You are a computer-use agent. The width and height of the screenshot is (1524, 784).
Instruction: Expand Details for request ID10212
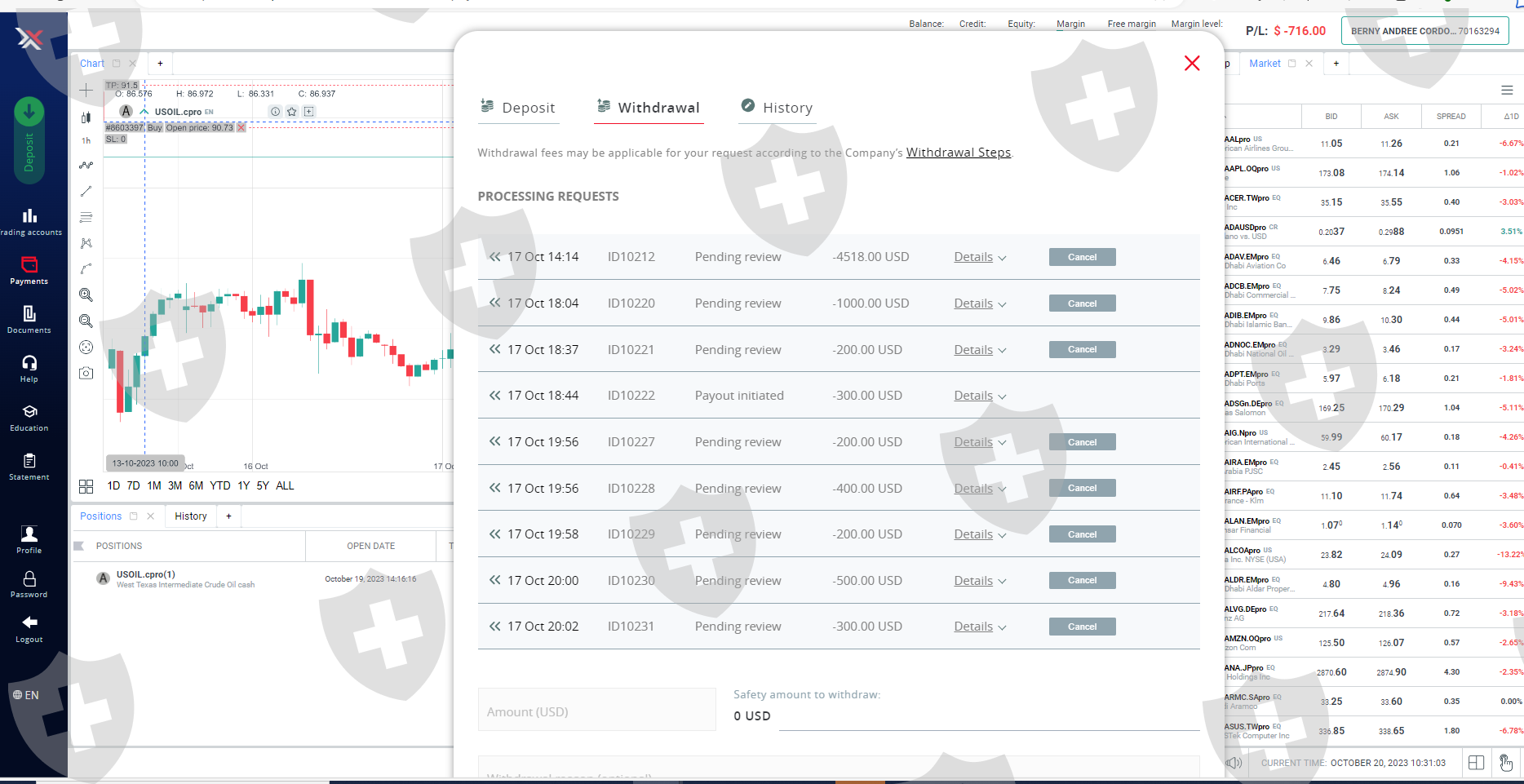[x=980, y=257]
